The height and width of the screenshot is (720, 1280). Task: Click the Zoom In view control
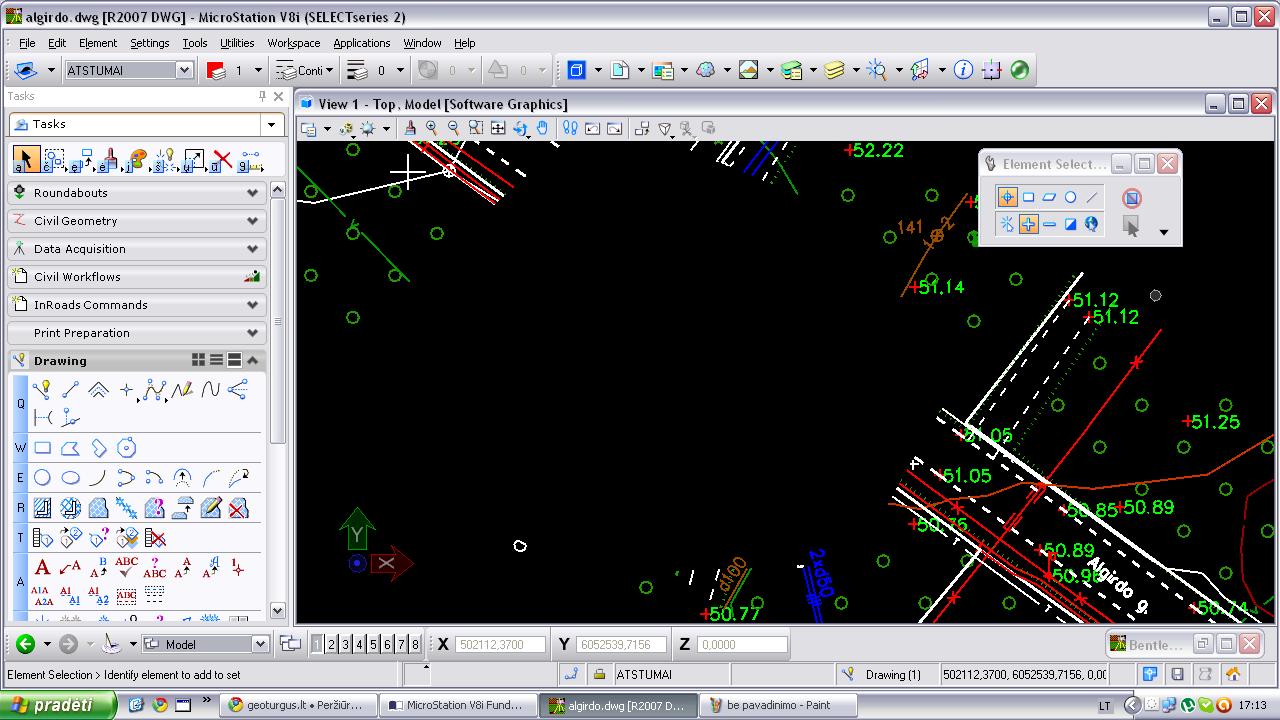pyautogui.click(x=432, y=128)
